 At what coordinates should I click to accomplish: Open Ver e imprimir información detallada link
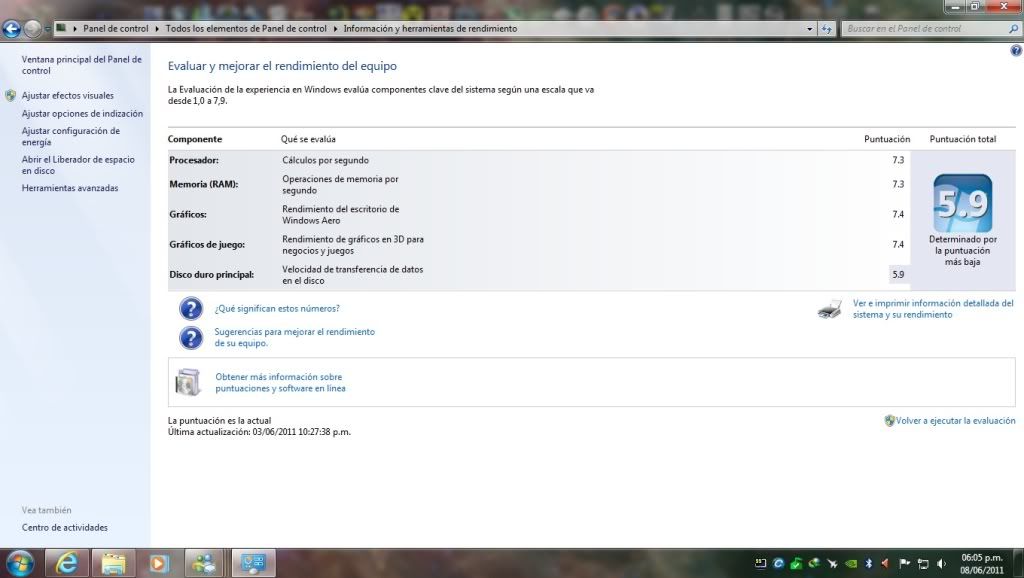(933, 309)
